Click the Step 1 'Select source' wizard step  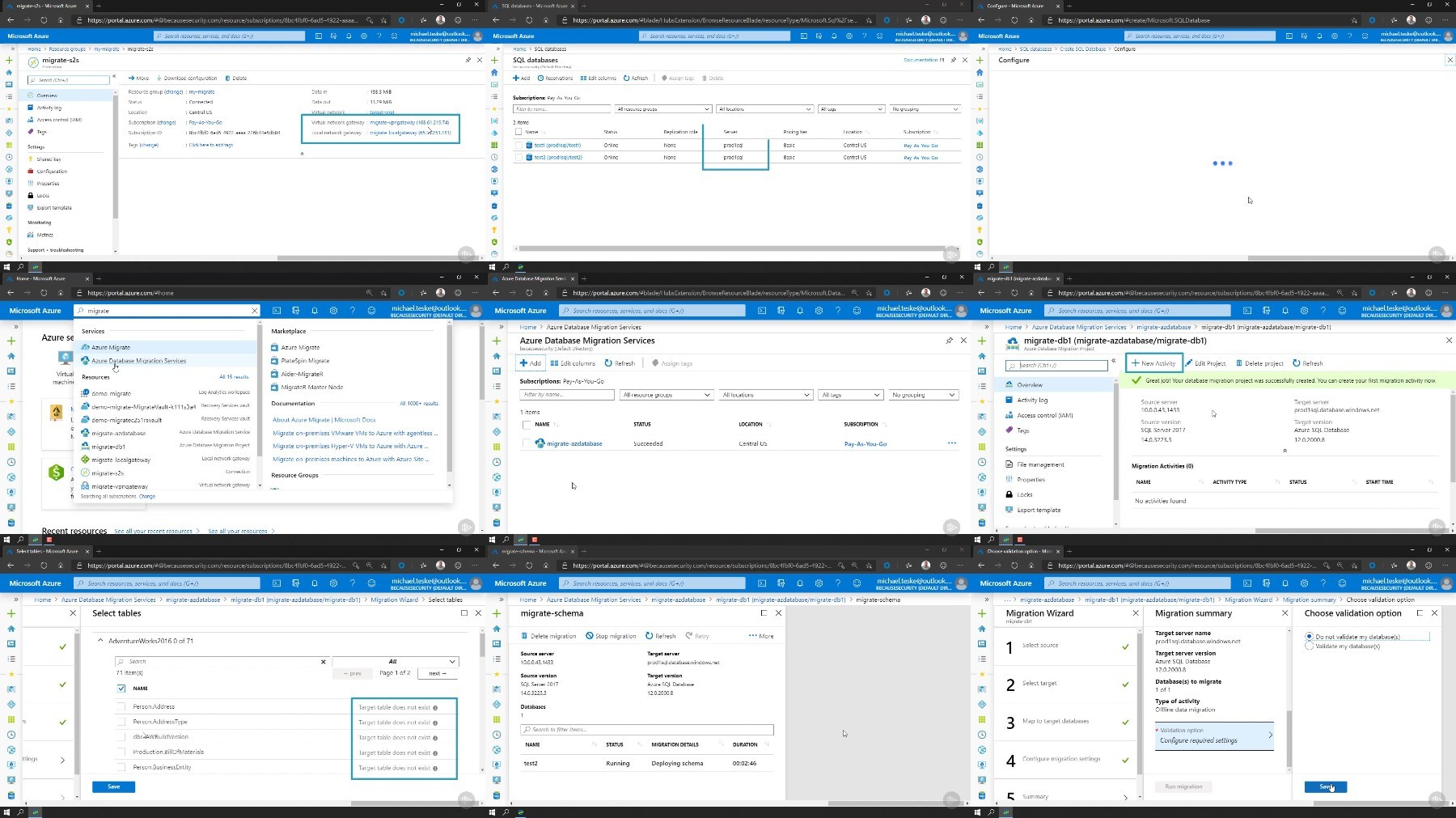(1064, 646)
